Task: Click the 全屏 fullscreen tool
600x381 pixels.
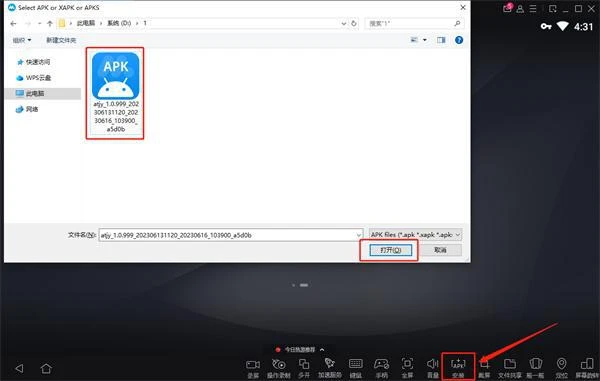Action: (x=407, y=368)
